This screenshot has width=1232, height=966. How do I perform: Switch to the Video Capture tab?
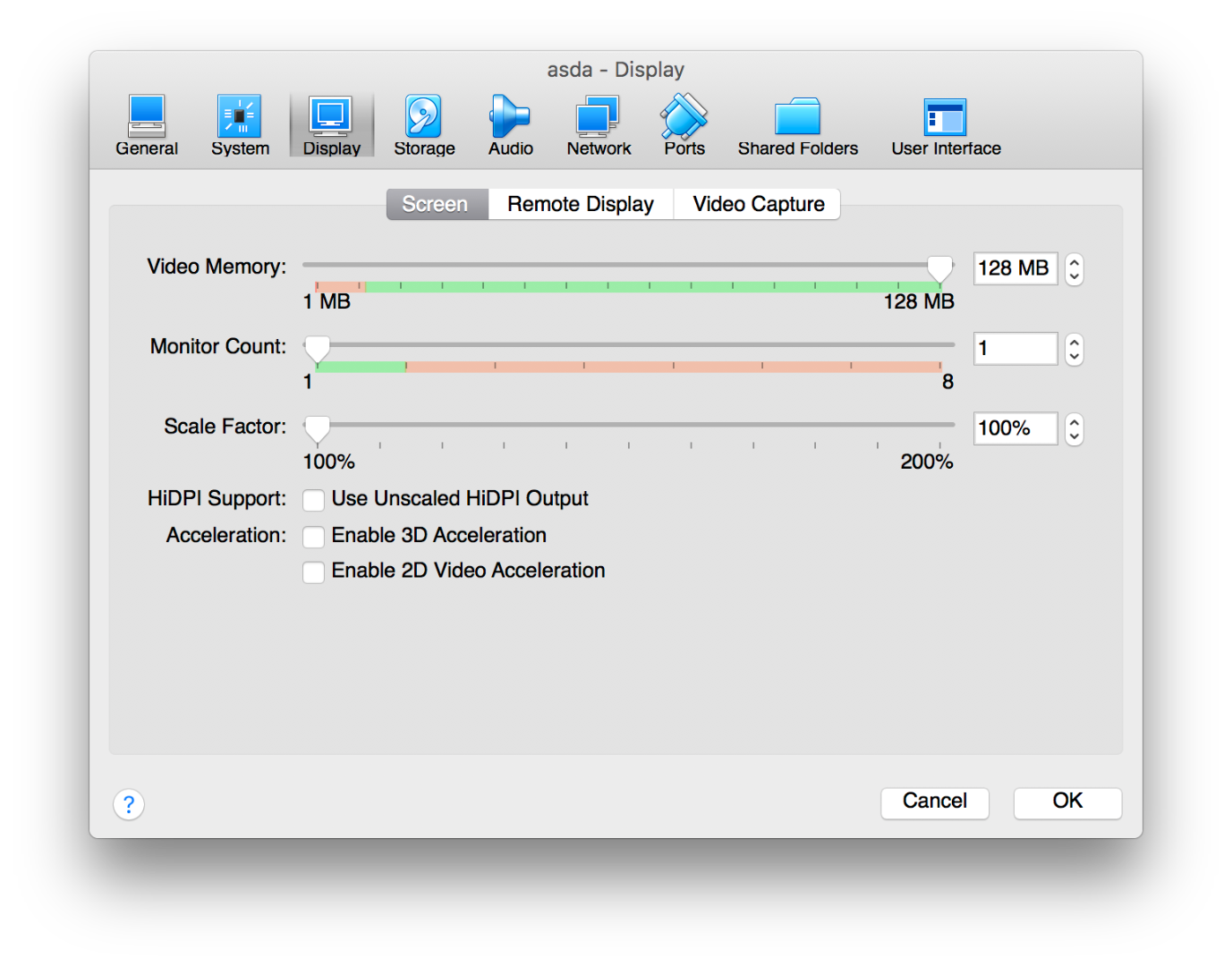[758, 204]
